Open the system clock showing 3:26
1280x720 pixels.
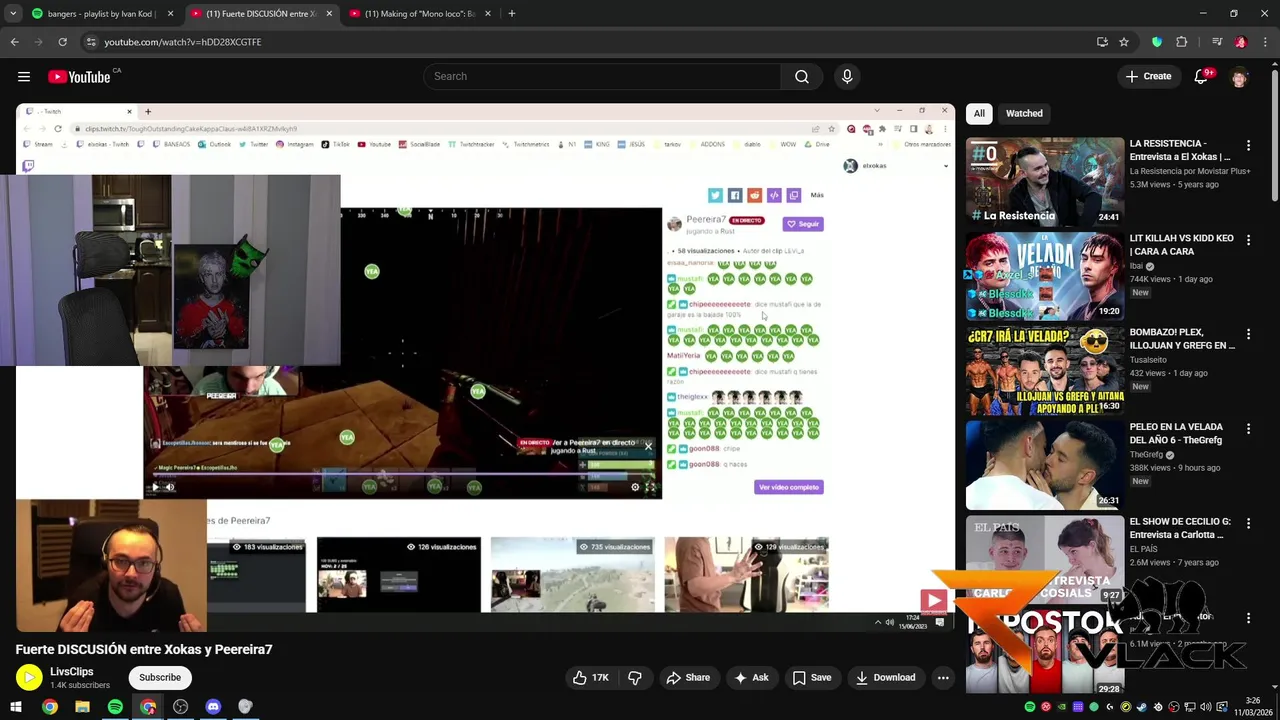(x=1252, y=707)
